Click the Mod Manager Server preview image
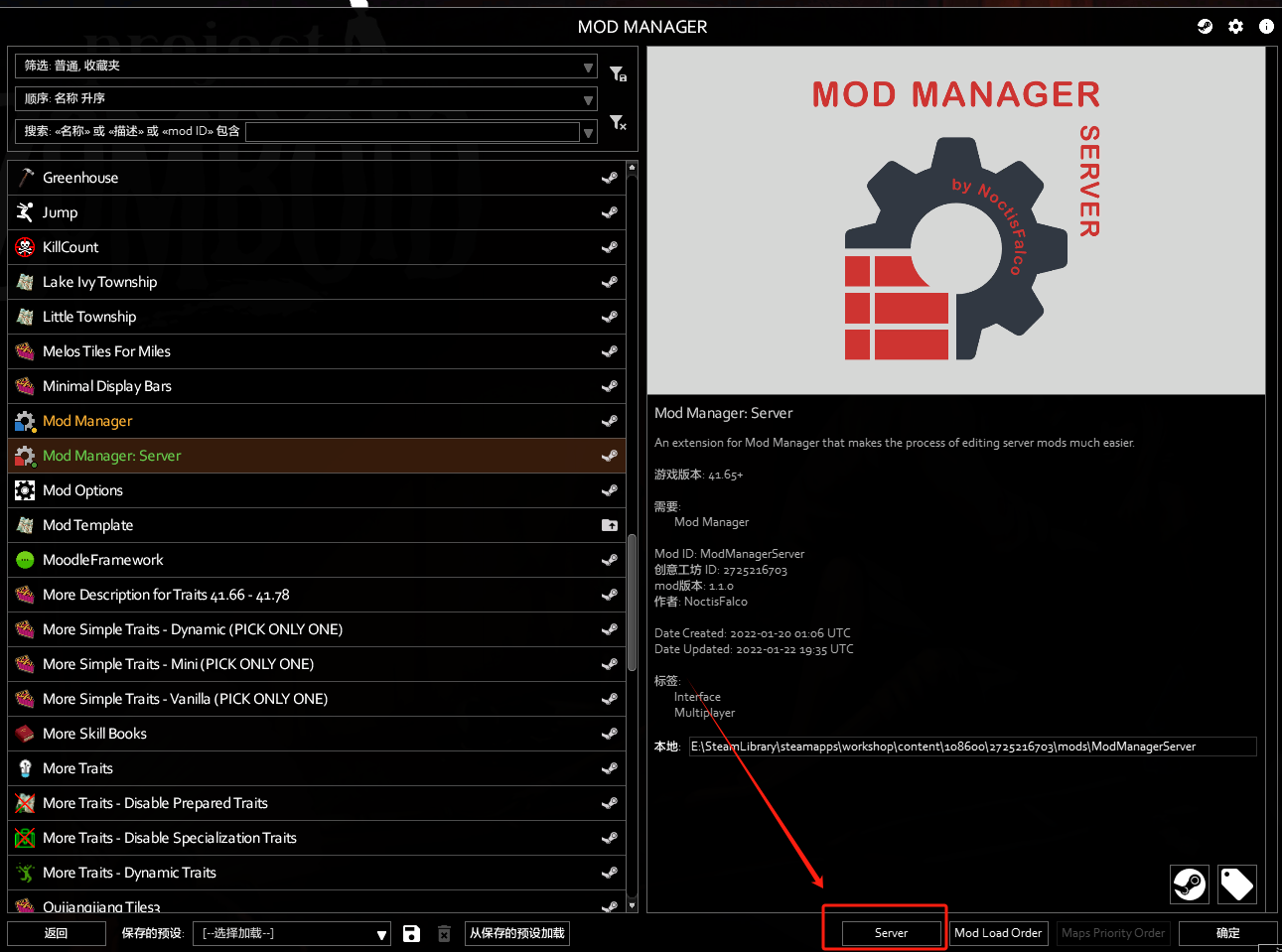Image resolution: width=1282 pixels, height=952 pixels. (956, 220)
